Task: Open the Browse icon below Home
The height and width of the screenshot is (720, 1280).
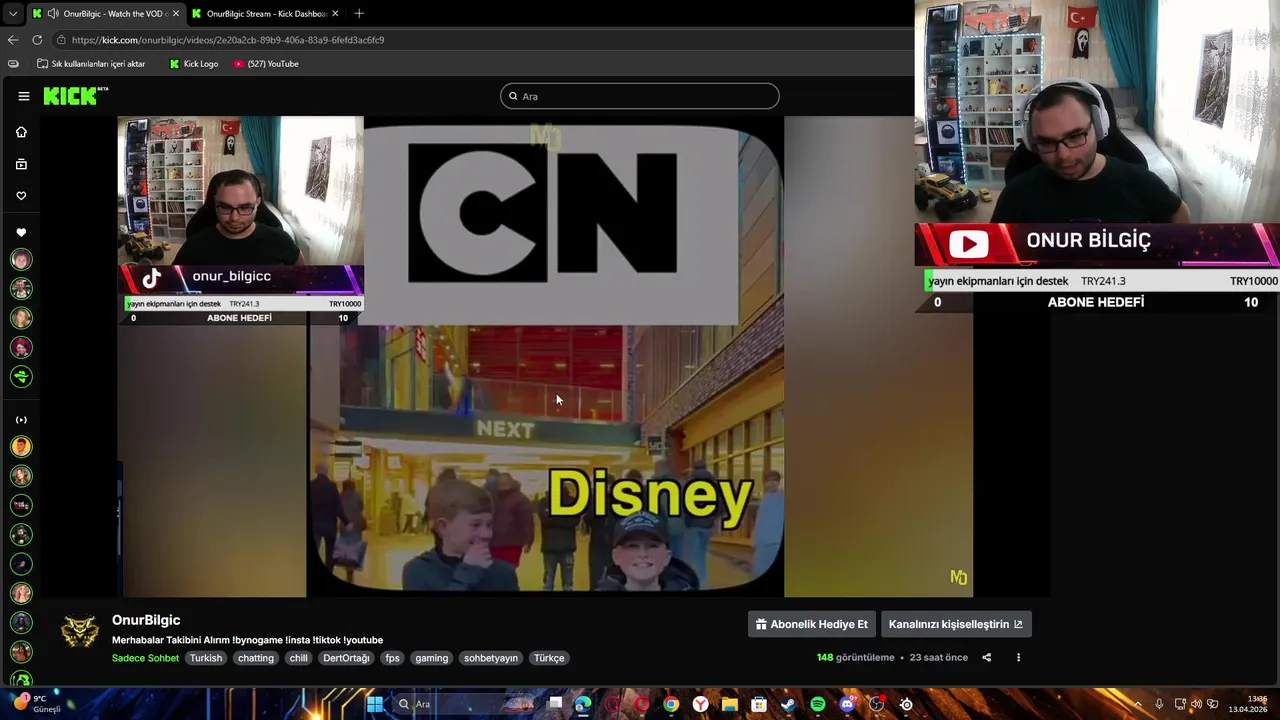Action: [21, 164]
